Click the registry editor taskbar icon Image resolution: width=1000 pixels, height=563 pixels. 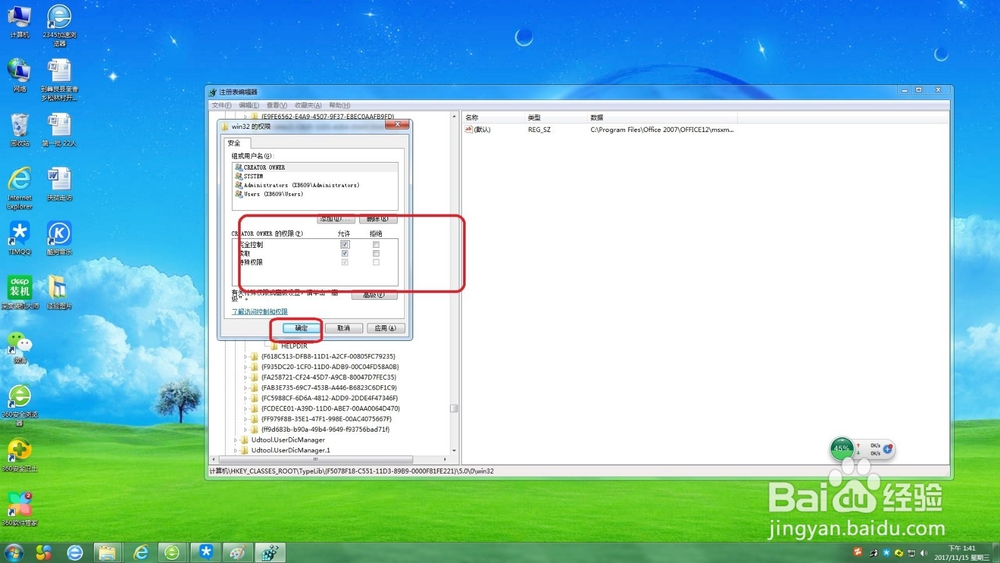click(x=270, y=552)
